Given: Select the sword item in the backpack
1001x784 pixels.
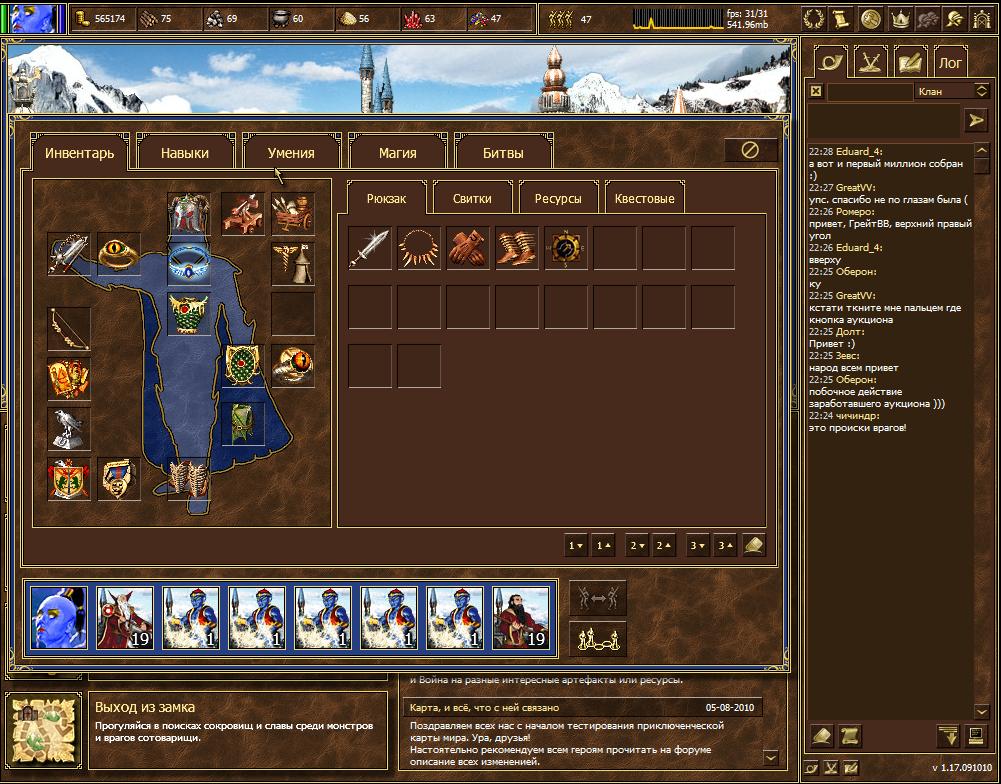Looking at the screenshot, I should (370, 248).
